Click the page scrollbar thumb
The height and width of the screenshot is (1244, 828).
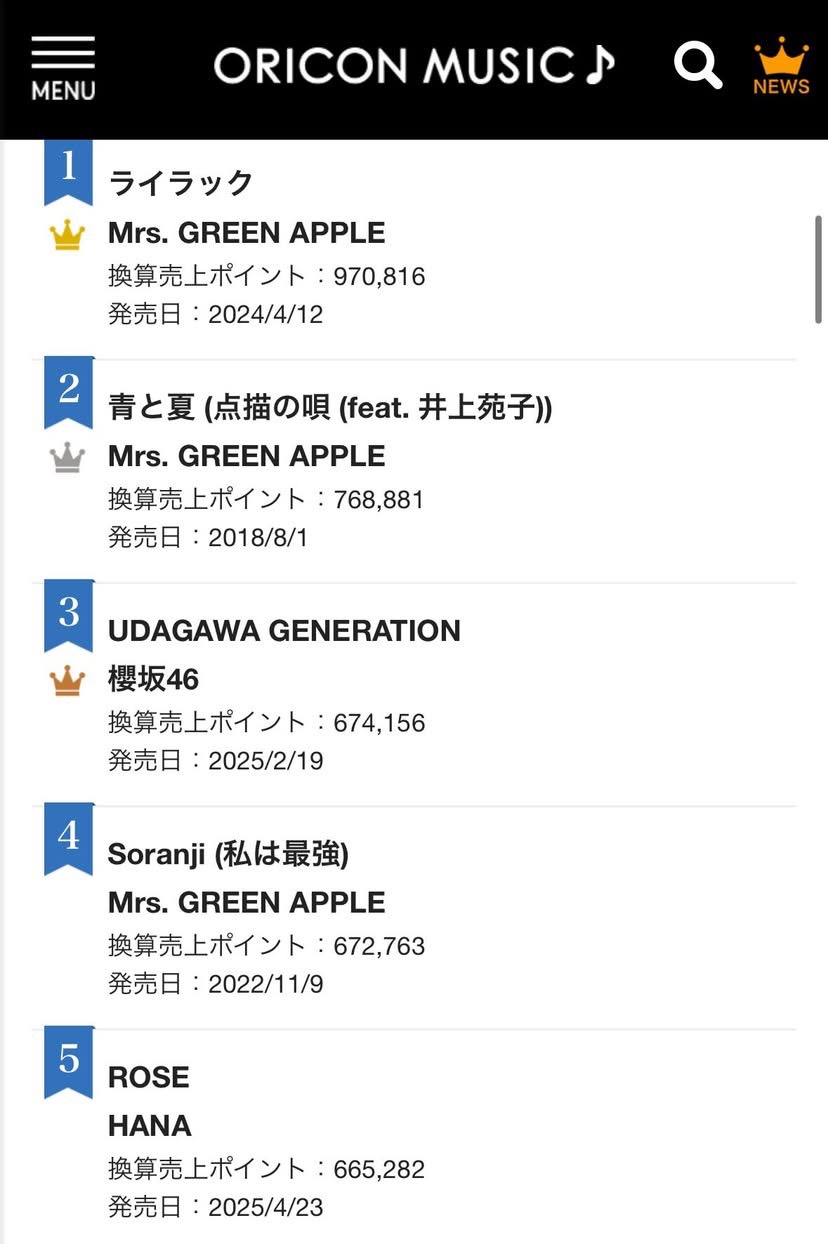pyautogui.click(x=819, y=269)
